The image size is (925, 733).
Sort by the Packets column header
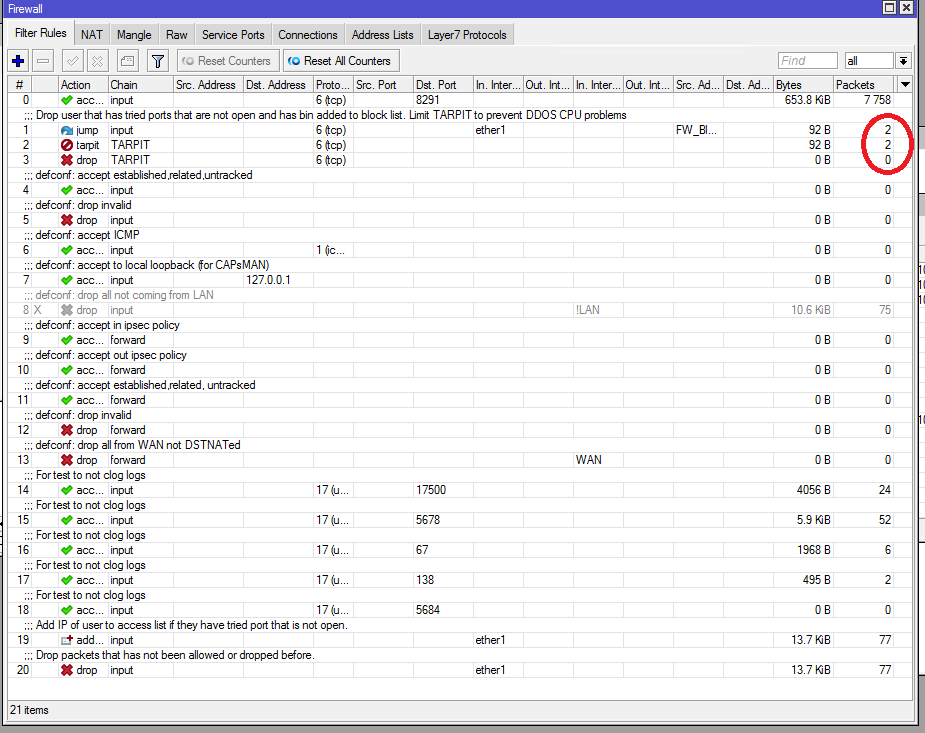(x=864, y=84)
